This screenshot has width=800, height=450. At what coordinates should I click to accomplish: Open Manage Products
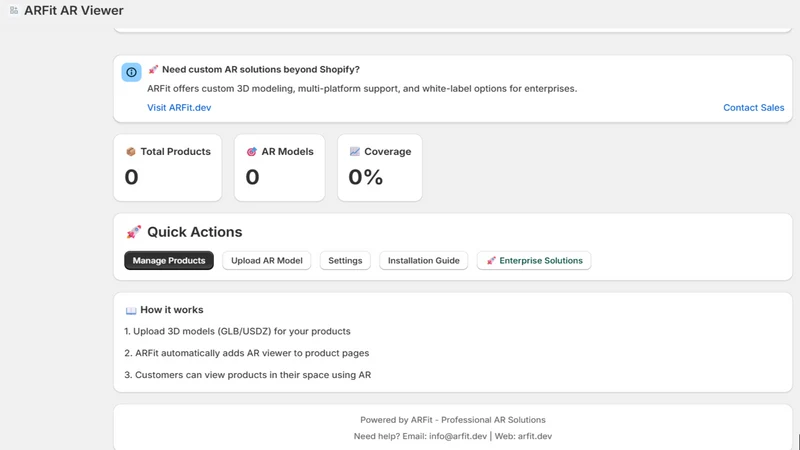click(169, 260)
